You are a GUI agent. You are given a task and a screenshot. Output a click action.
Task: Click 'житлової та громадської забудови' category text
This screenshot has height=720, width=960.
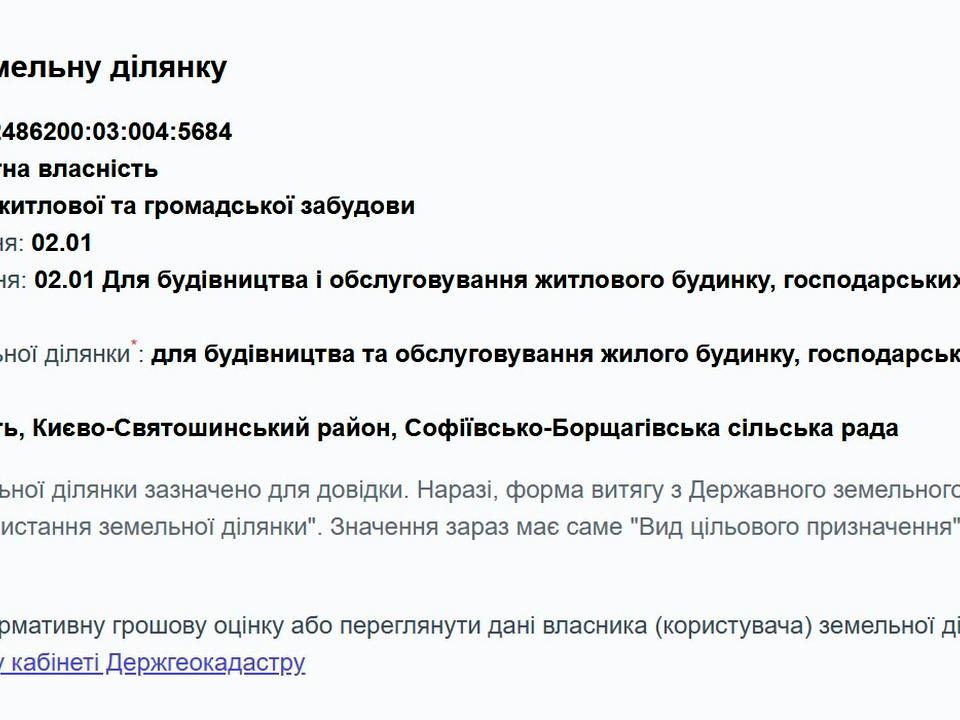(x=207, y=206)
